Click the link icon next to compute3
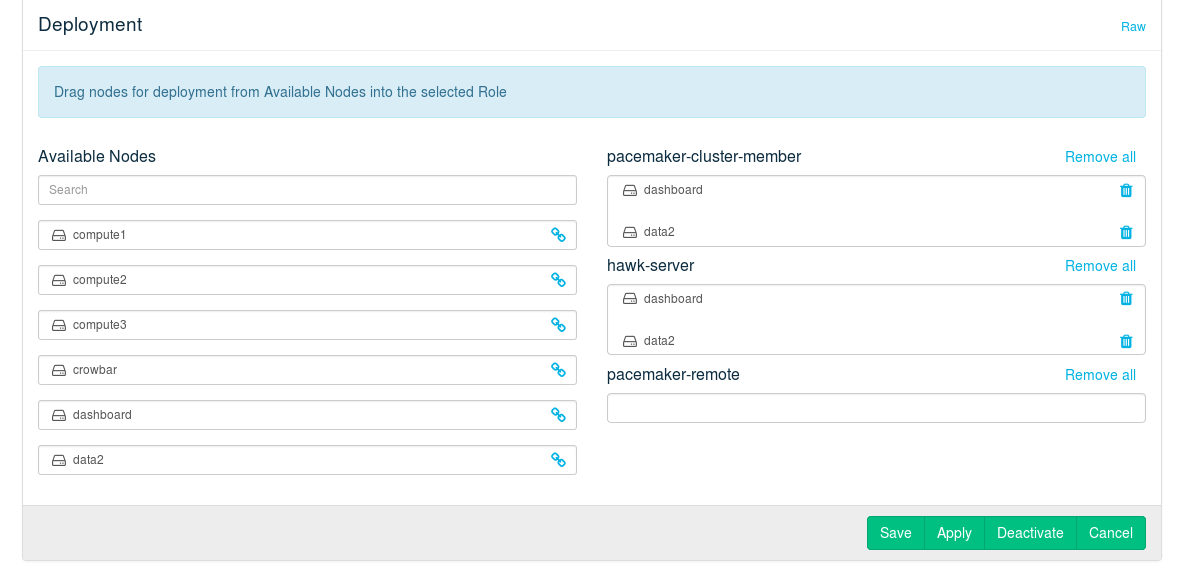This screenshot has width=1183, height=581. pos(558,325)
